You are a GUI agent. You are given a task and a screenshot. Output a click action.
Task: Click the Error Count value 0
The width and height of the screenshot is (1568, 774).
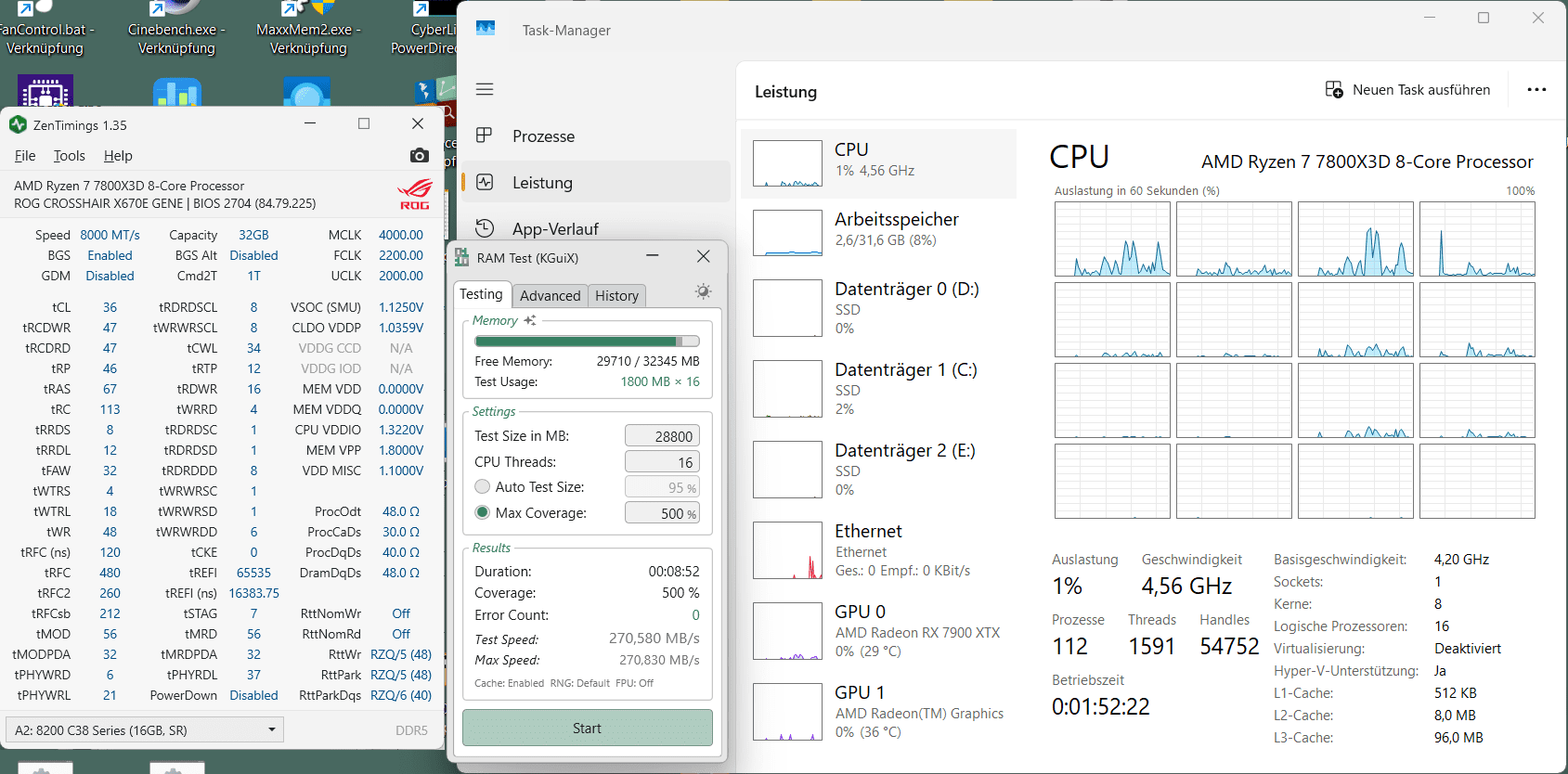pos(695,615)
